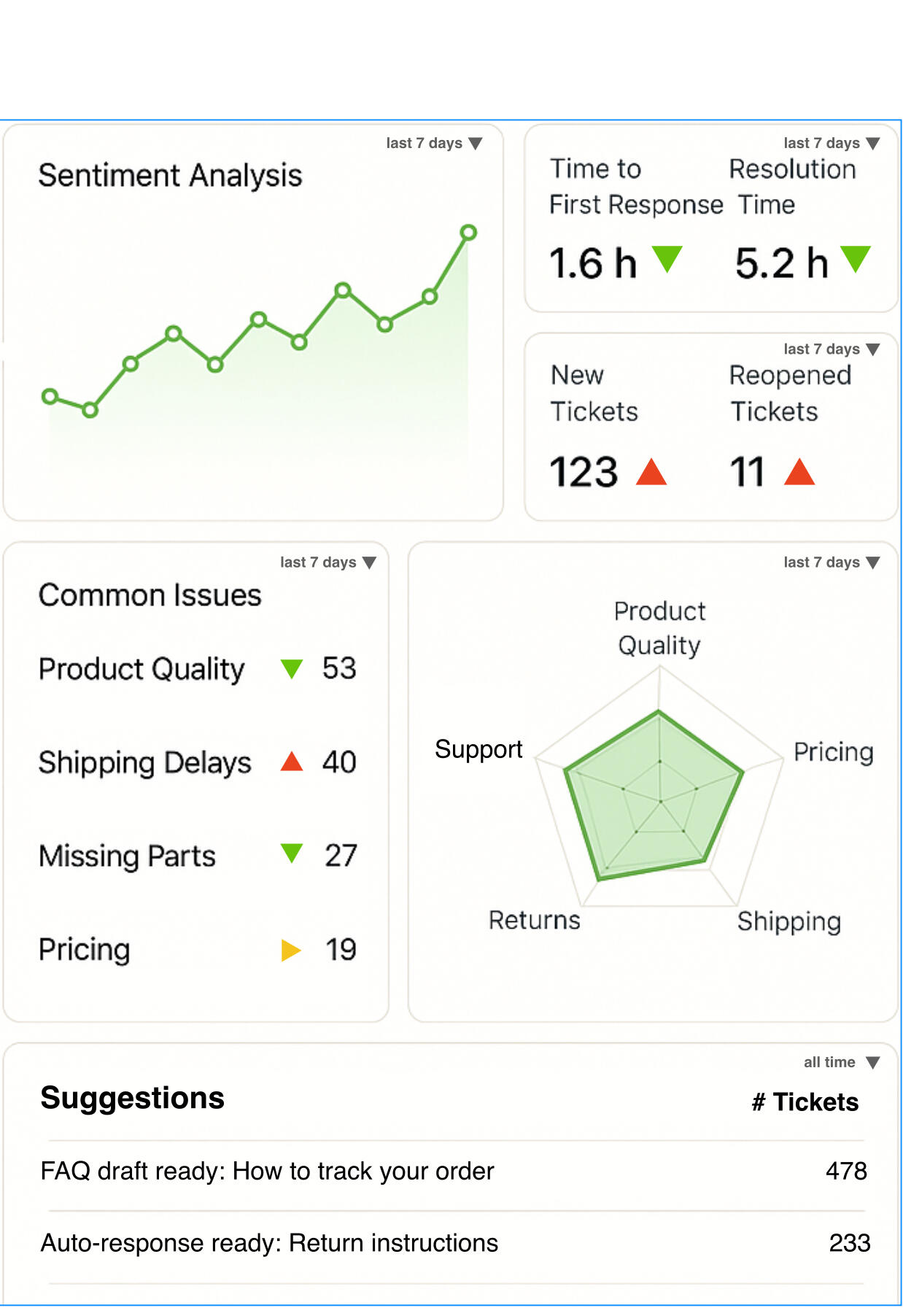Open the radar chart last 7 days dropdown
Screen dimensions: 903x1316
pyautogui.click(x=832, y=562)
